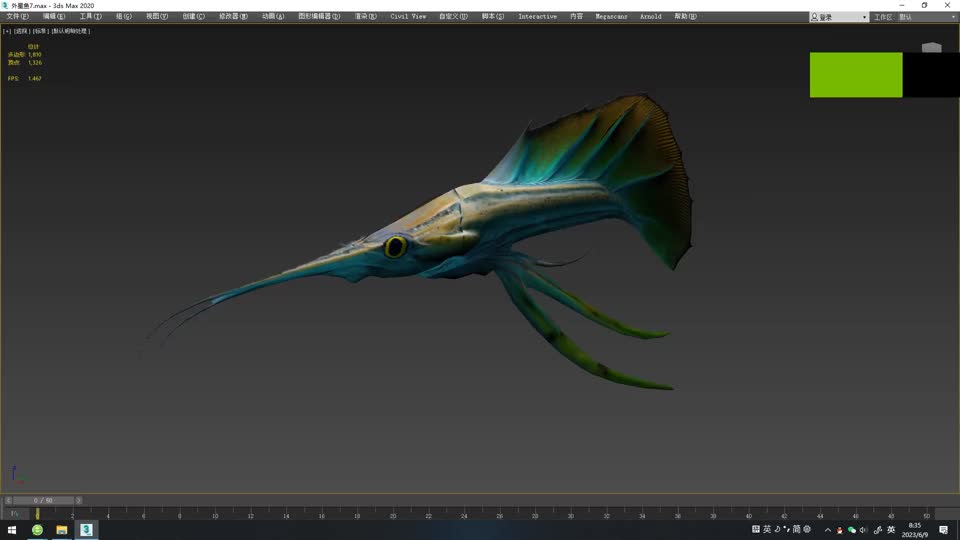This screenshot has width=960, height=540.
Task: Open the [+] viewport general menu
Action: click(x=7, y=31)
